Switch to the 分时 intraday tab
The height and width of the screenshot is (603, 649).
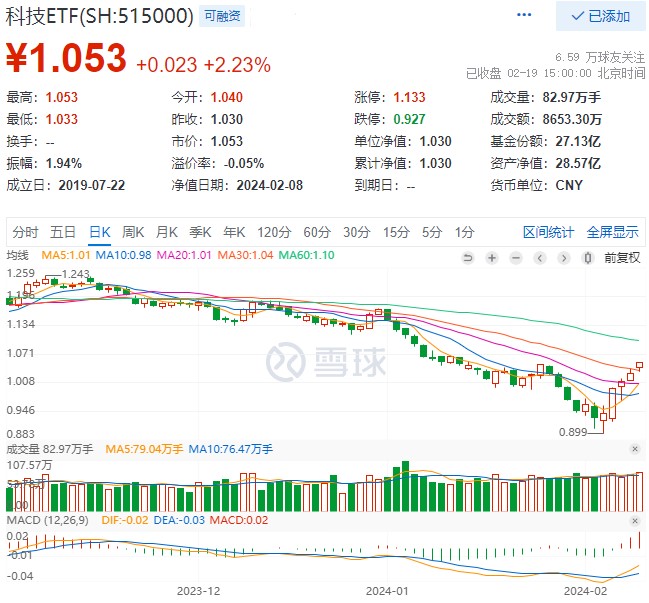pos(25,232)
